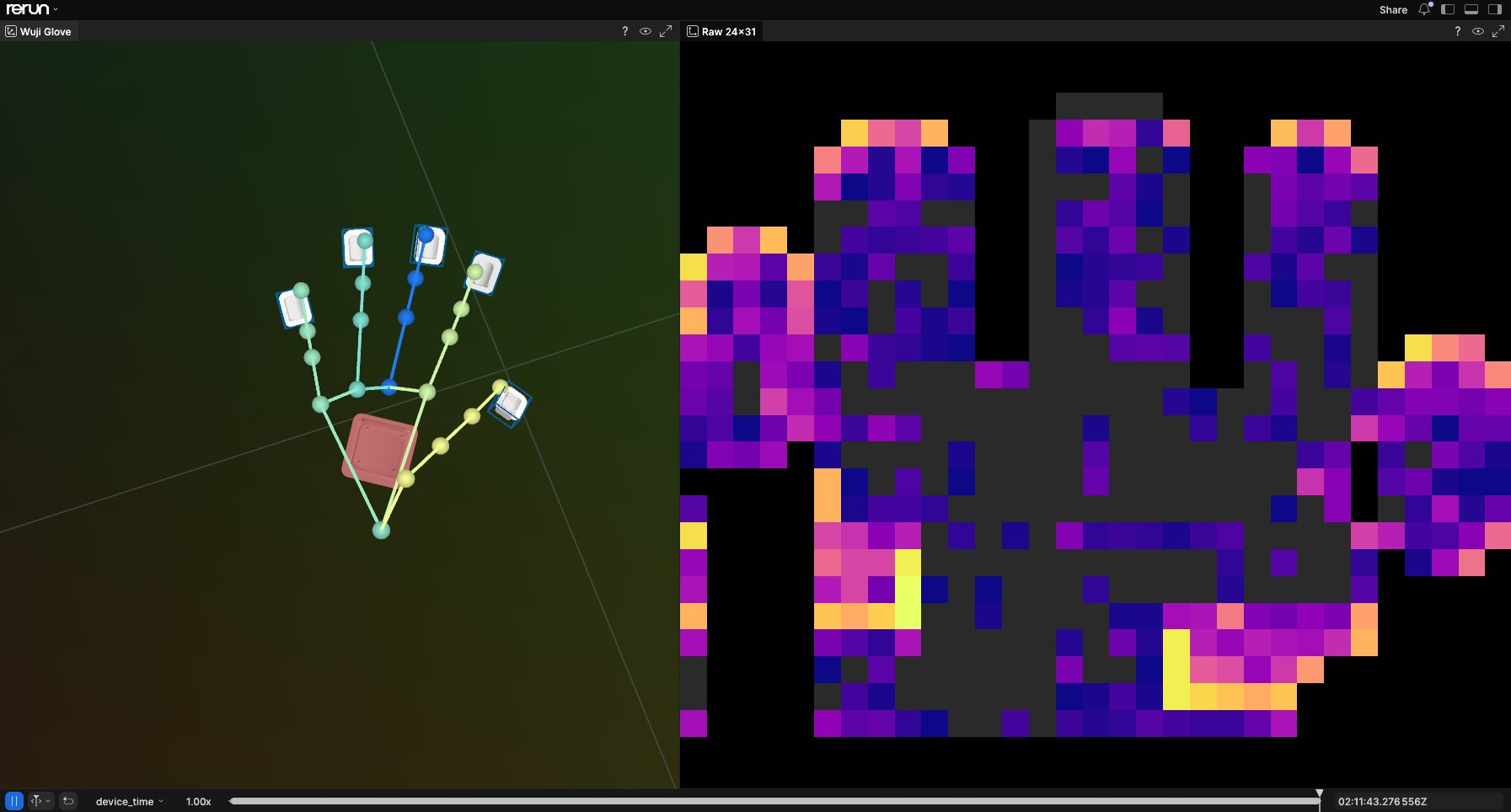Toggle the left blueprint panel
Screen dimensions: 1511x812
[x=1448, y=9]
